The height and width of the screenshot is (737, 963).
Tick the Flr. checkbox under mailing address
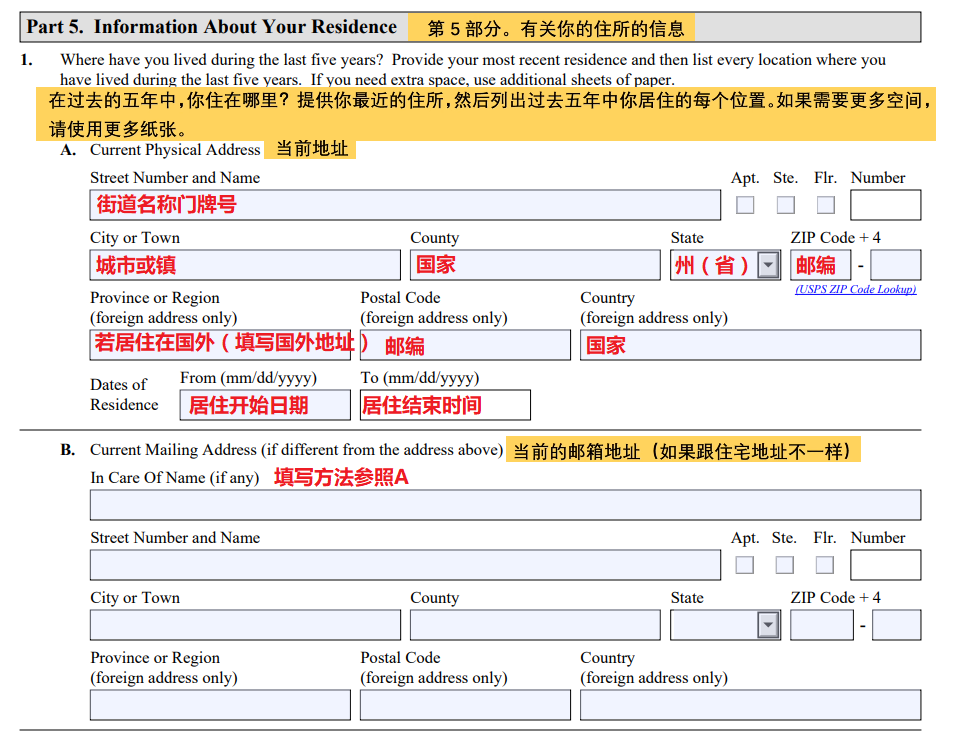(825, 565)
